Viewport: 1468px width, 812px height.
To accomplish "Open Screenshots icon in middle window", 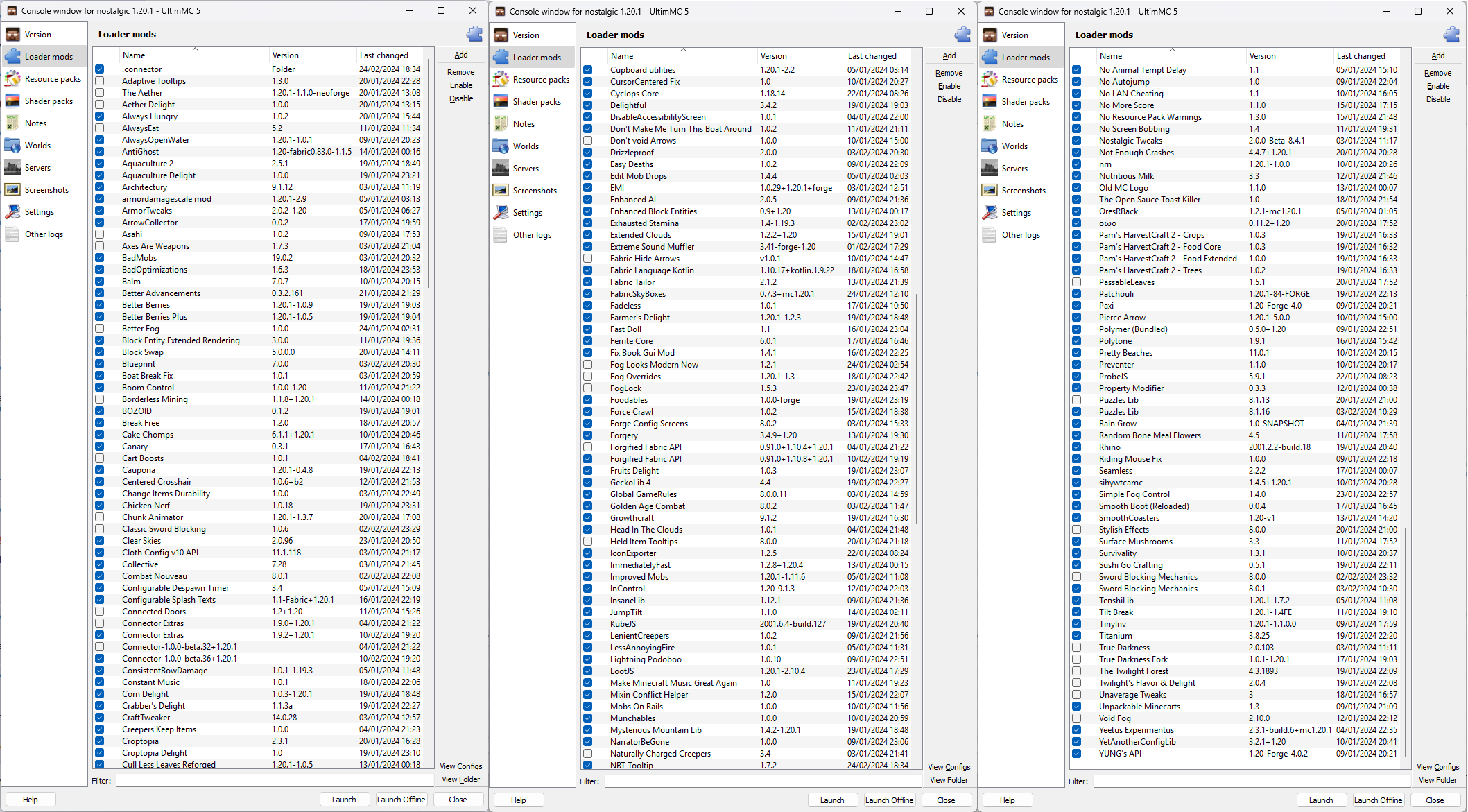I will (501, 191).
